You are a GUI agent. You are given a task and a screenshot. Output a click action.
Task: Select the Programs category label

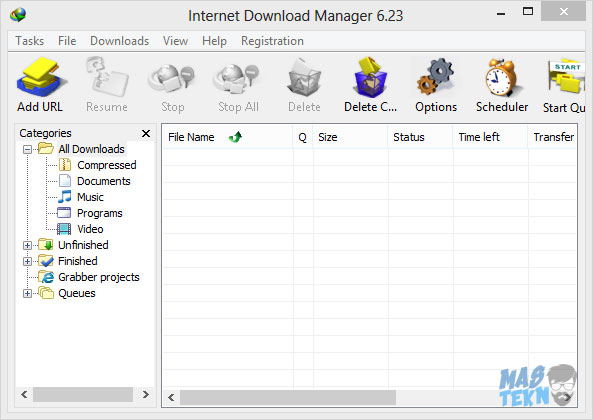click(x=99, y=213)
